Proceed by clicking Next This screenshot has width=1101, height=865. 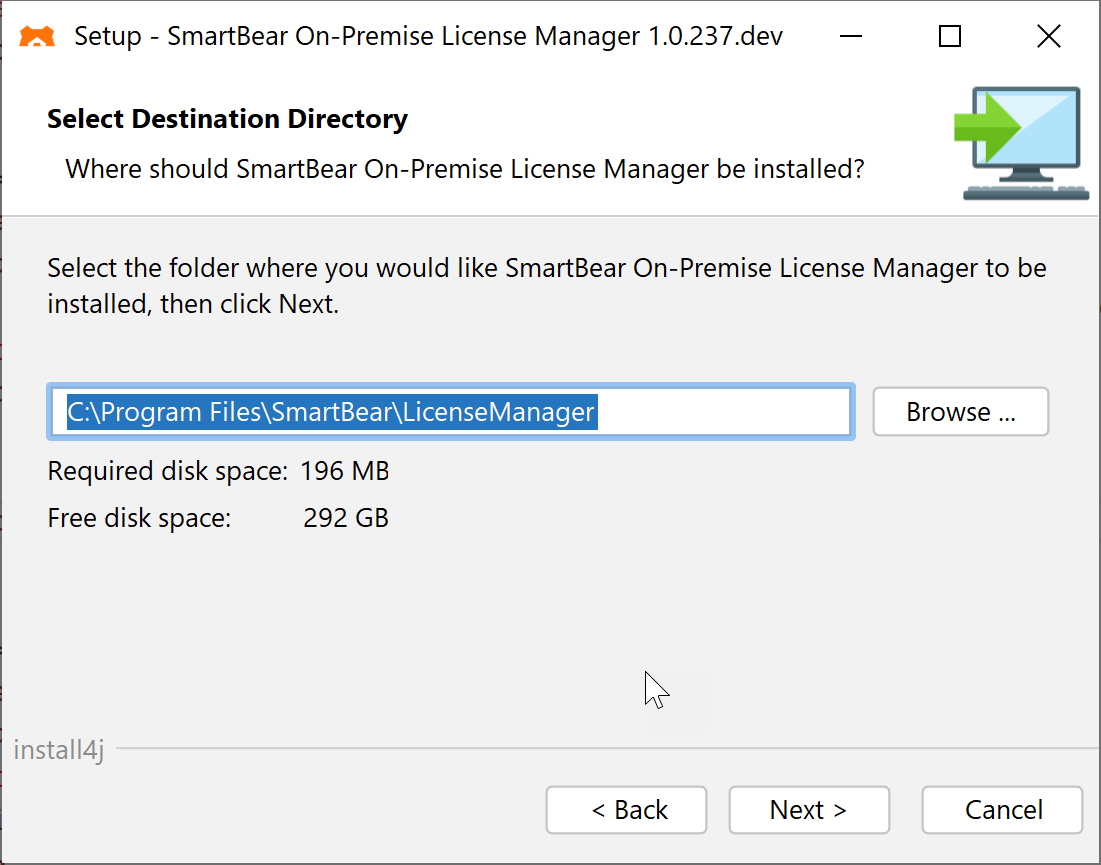click(808, 810)
